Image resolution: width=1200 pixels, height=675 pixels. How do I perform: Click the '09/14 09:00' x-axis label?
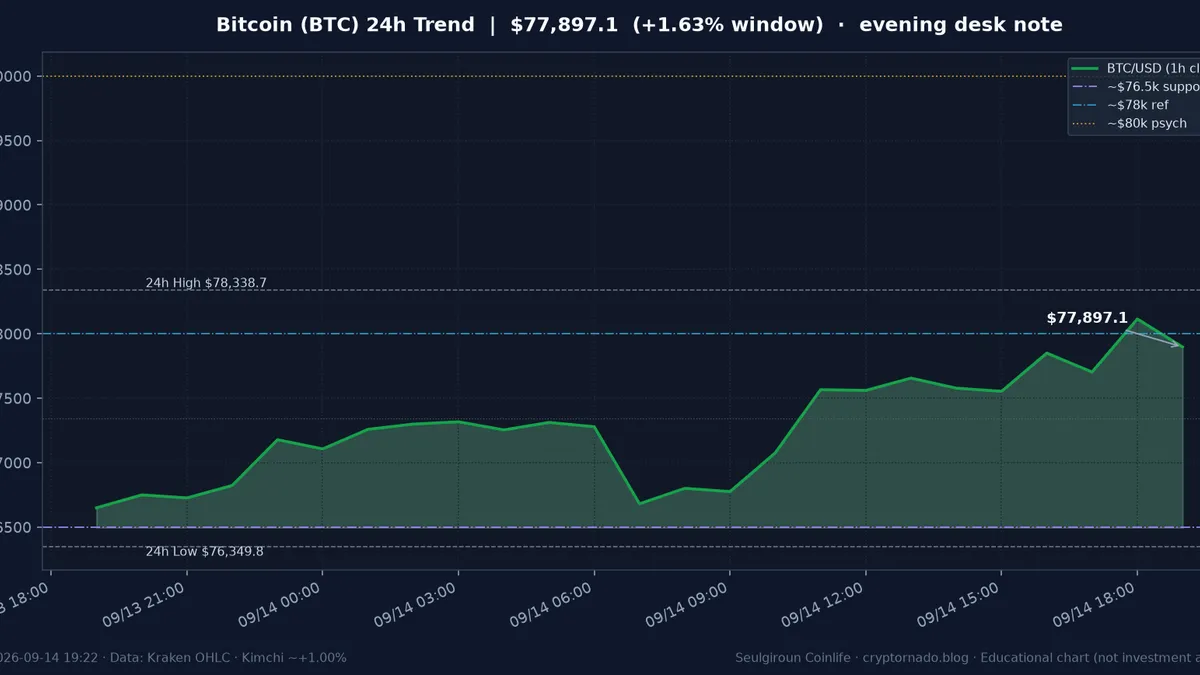tap(687, 606)
